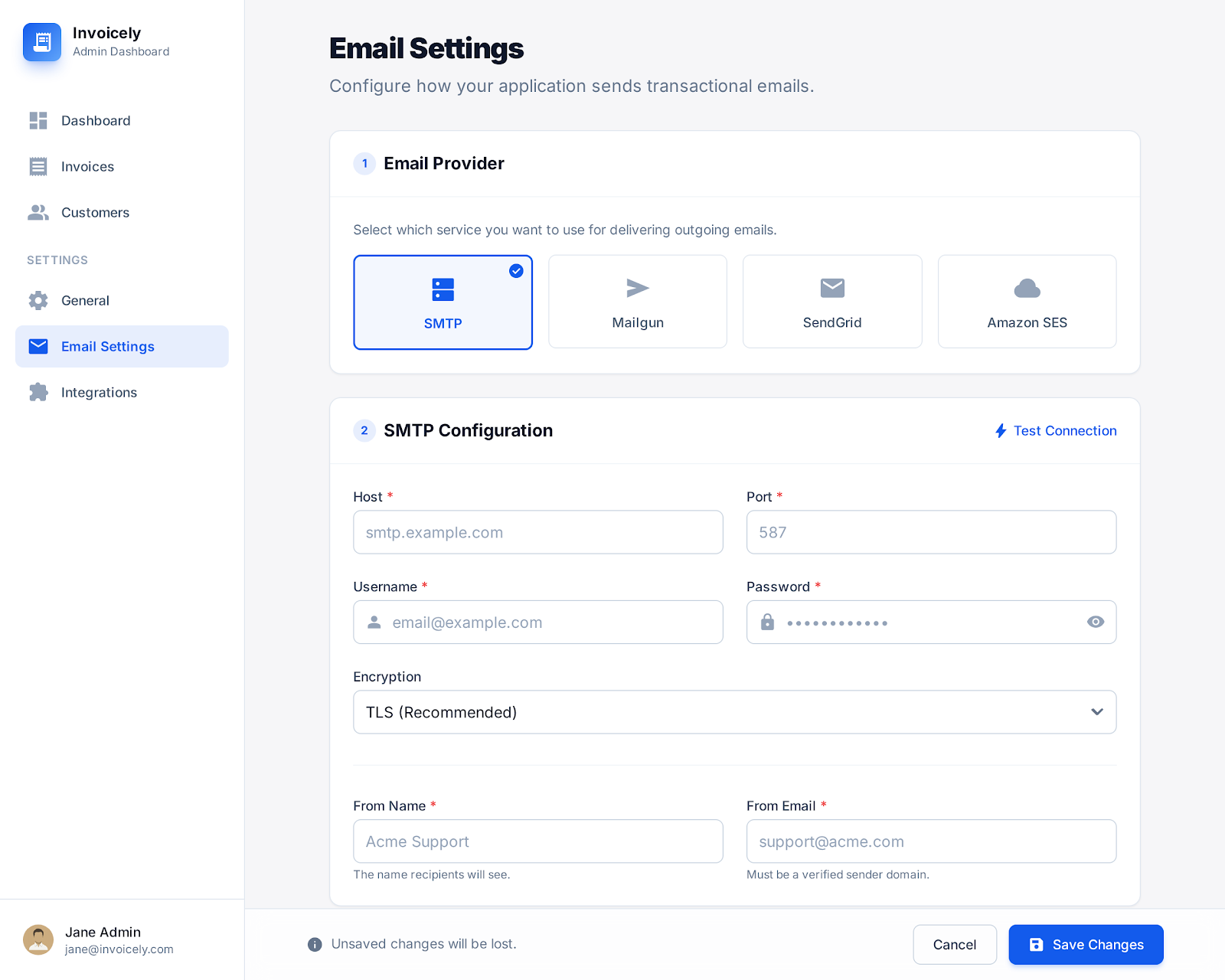Click the info icon beside unsaved changes warning
Screen dimensions: 1225x980
click(315, 945)
